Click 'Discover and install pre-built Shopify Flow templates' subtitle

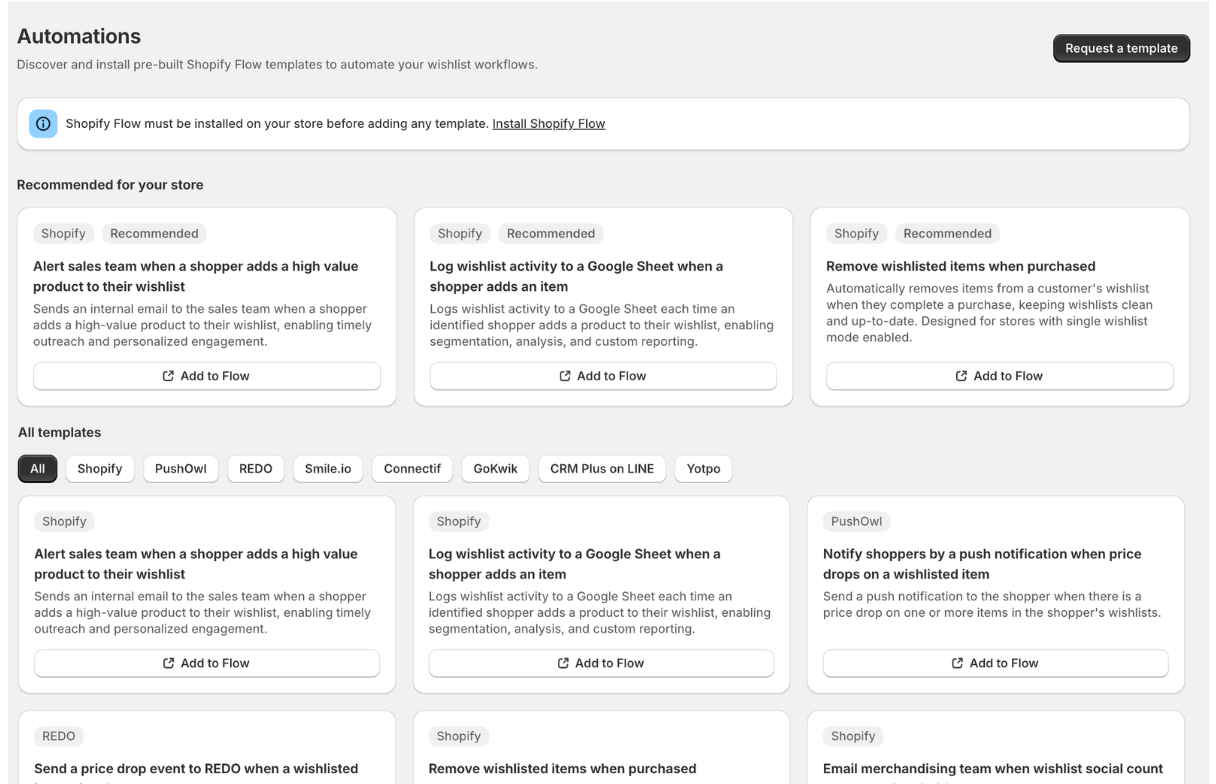277,64
